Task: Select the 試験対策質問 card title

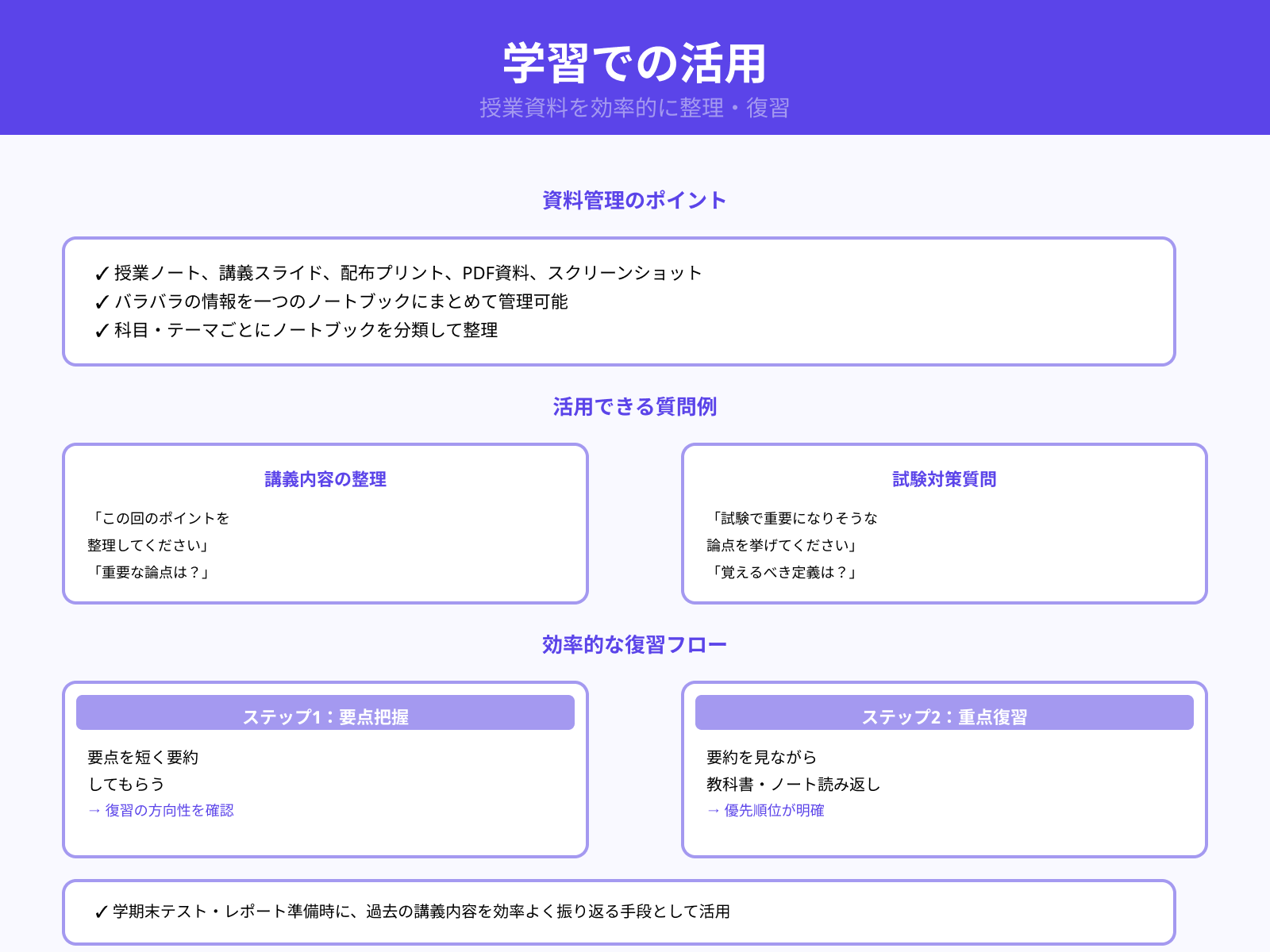Action: tap(945, 479)
